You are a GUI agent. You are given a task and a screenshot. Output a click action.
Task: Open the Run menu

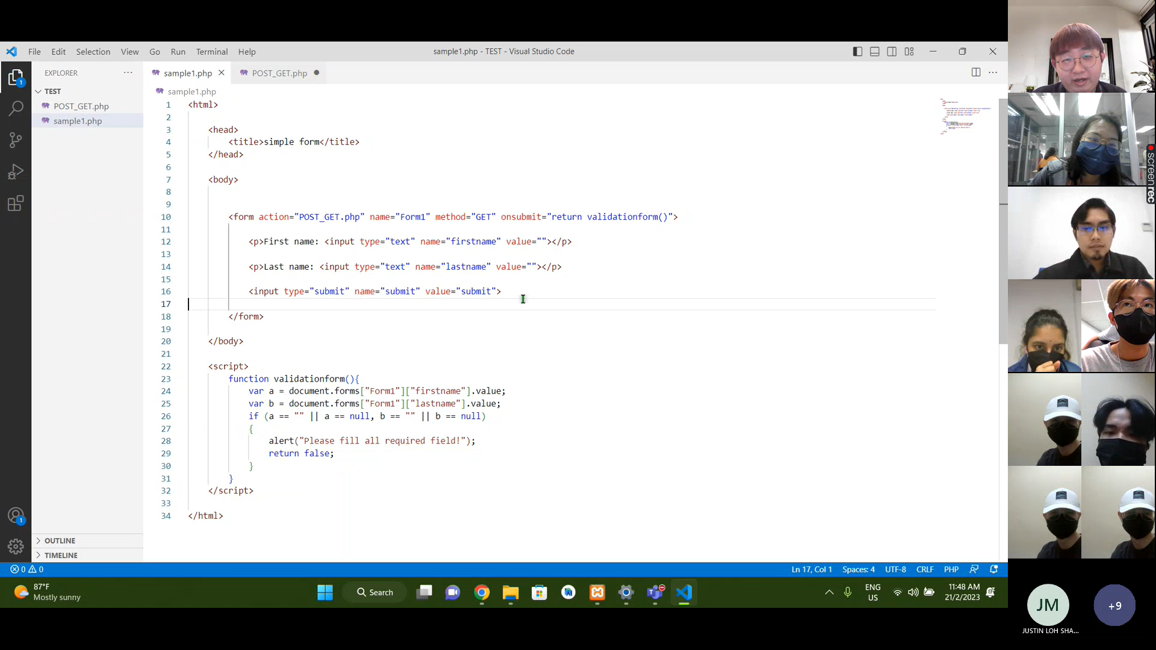pos(178,52)
